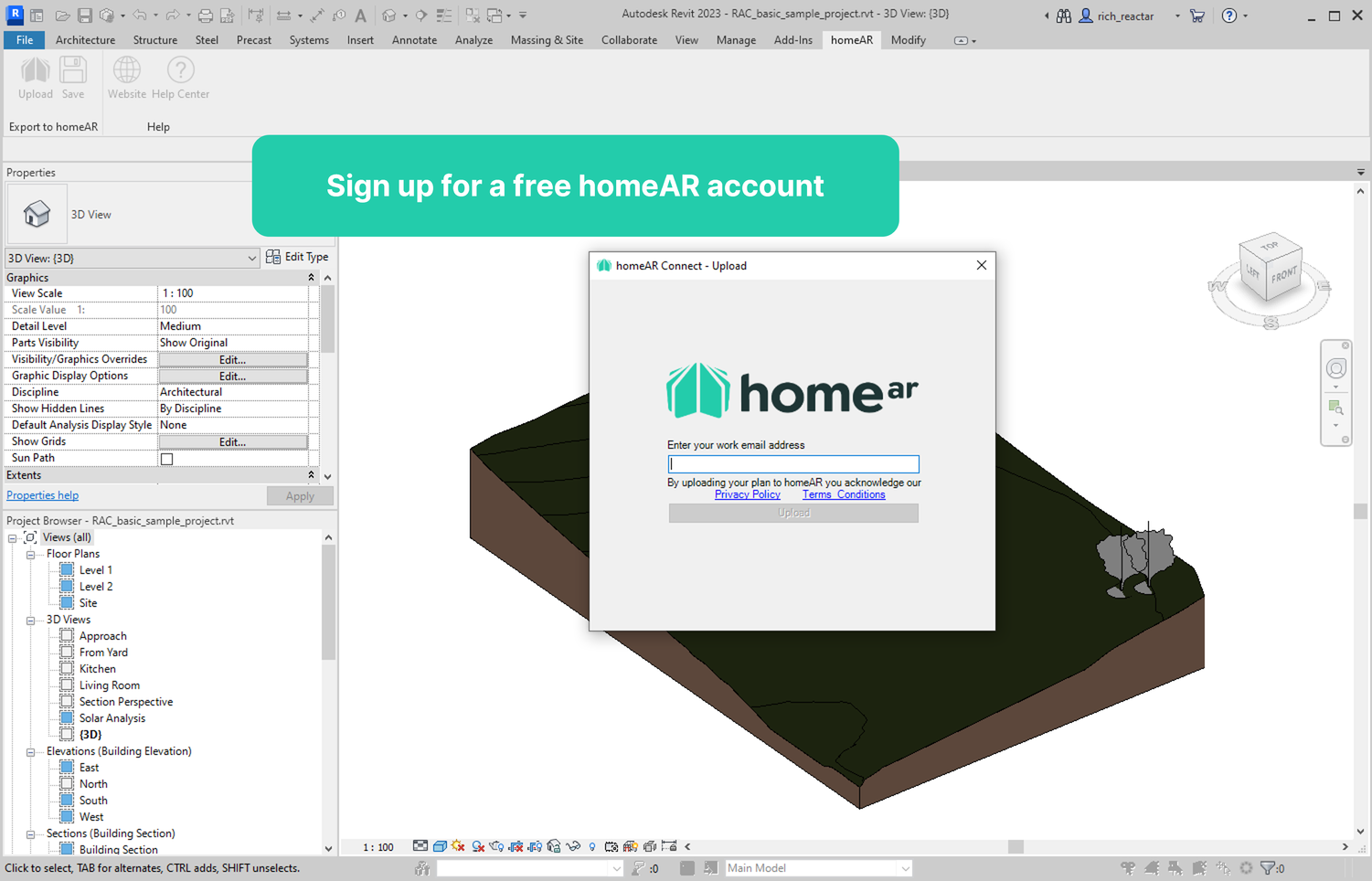The width and height of the screenshot is (1372, 881).
Task: Collapse the Sections (Building Section) node
Action: pyautogui.click(x=30, y=833)
